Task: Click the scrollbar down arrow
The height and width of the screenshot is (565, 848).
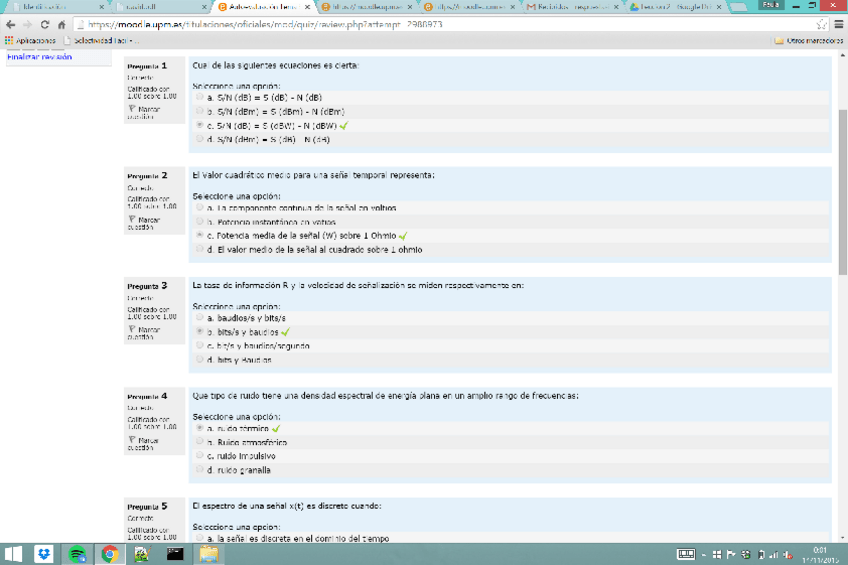Action: pos(843,538)
